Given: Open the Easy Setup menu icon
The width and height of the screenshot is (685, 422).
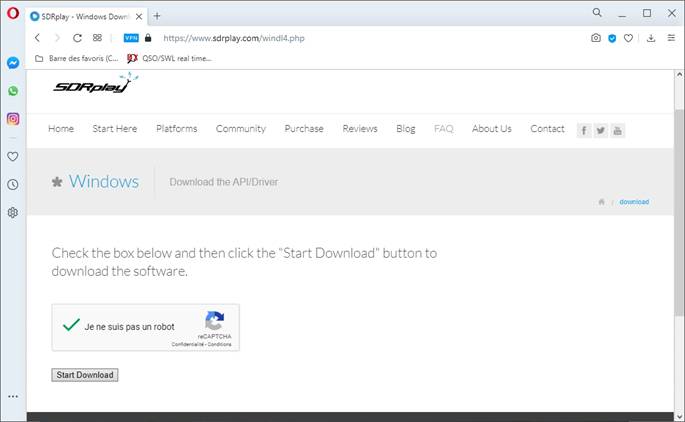Looking at the screenshot, I should [671, 38].
